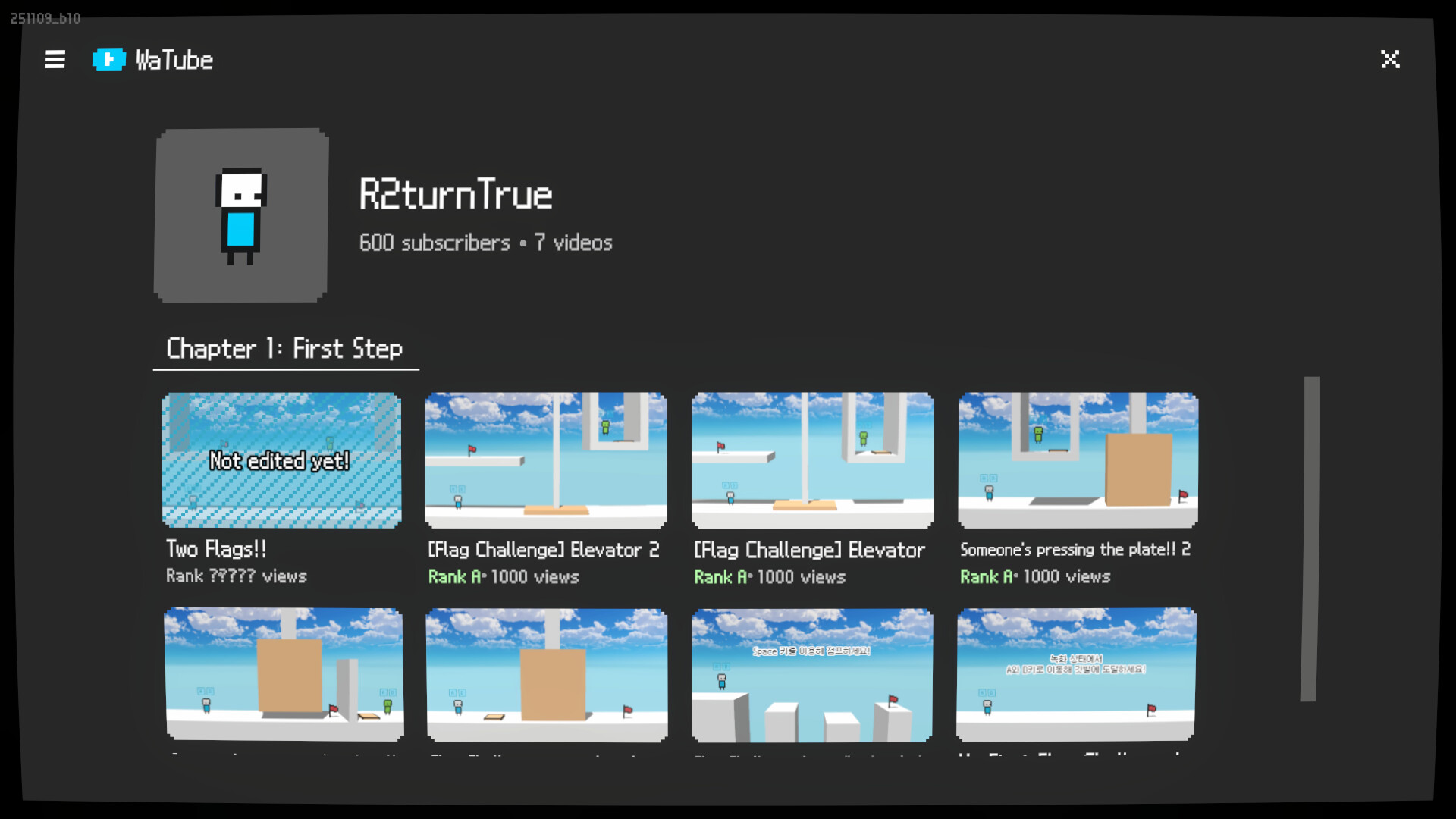
Task: Click the video list scrollbar
Action: point(1311,538)
